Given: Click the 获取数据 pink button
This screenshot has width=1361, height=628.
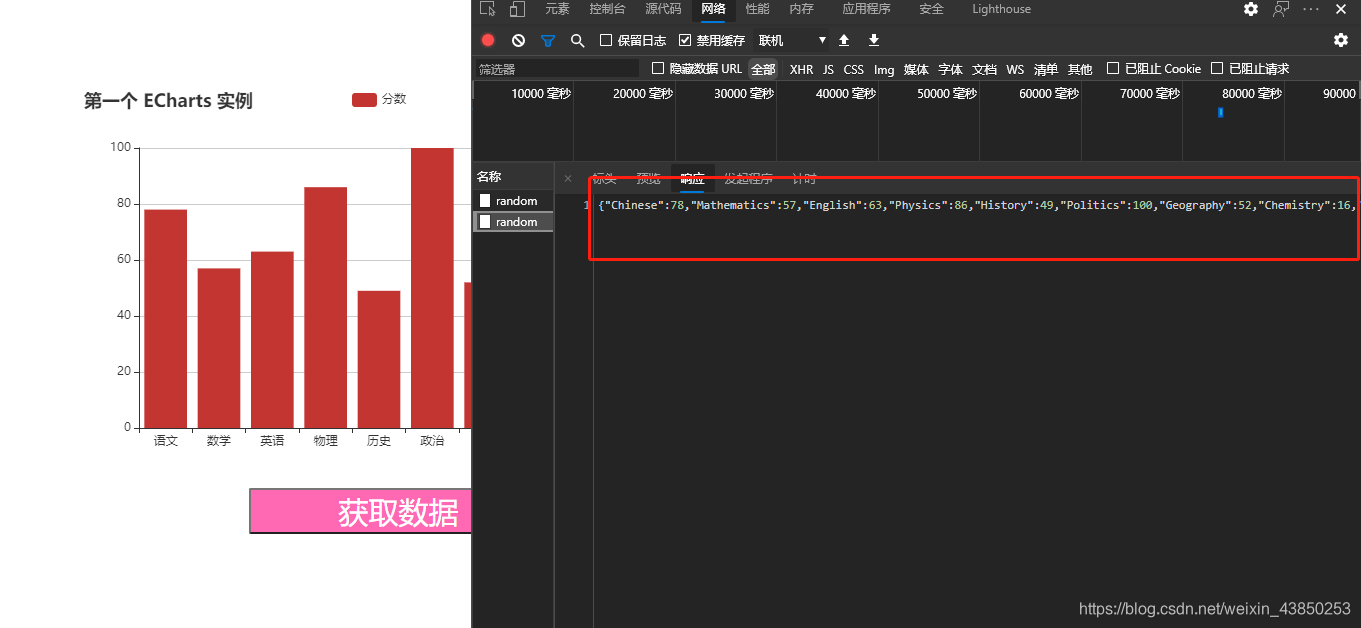Looking at the screenshot, I should click(360, 512).
